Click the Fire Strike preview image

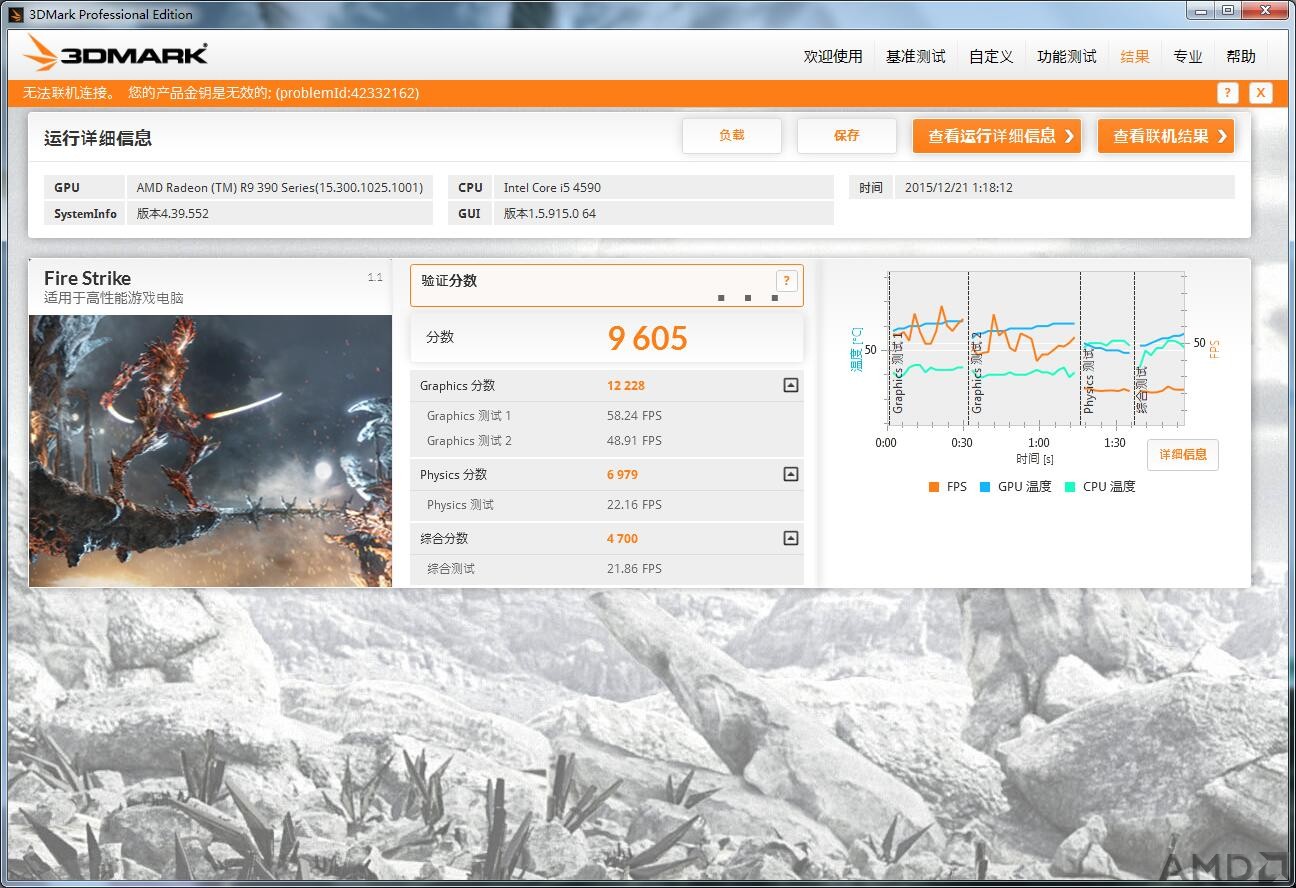[211, 451]
